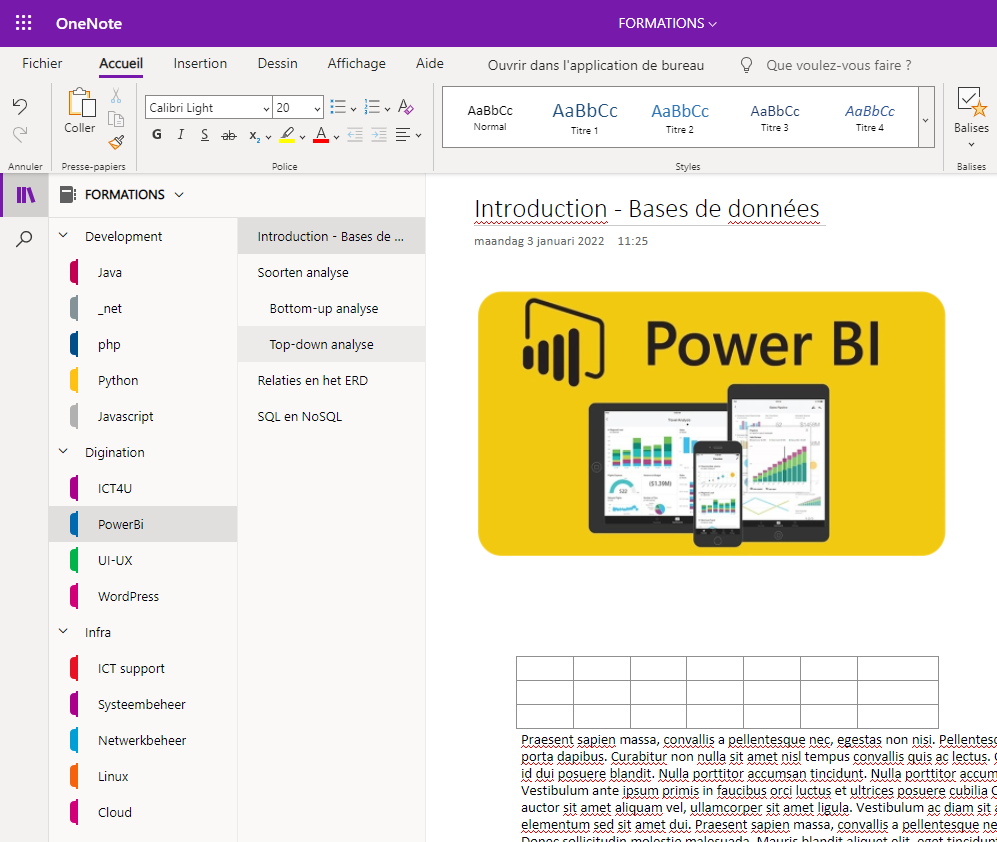The width and height of the screenshot is (997, 842).
Task: Apply the Normal style
Action: [x=490, y=118]
